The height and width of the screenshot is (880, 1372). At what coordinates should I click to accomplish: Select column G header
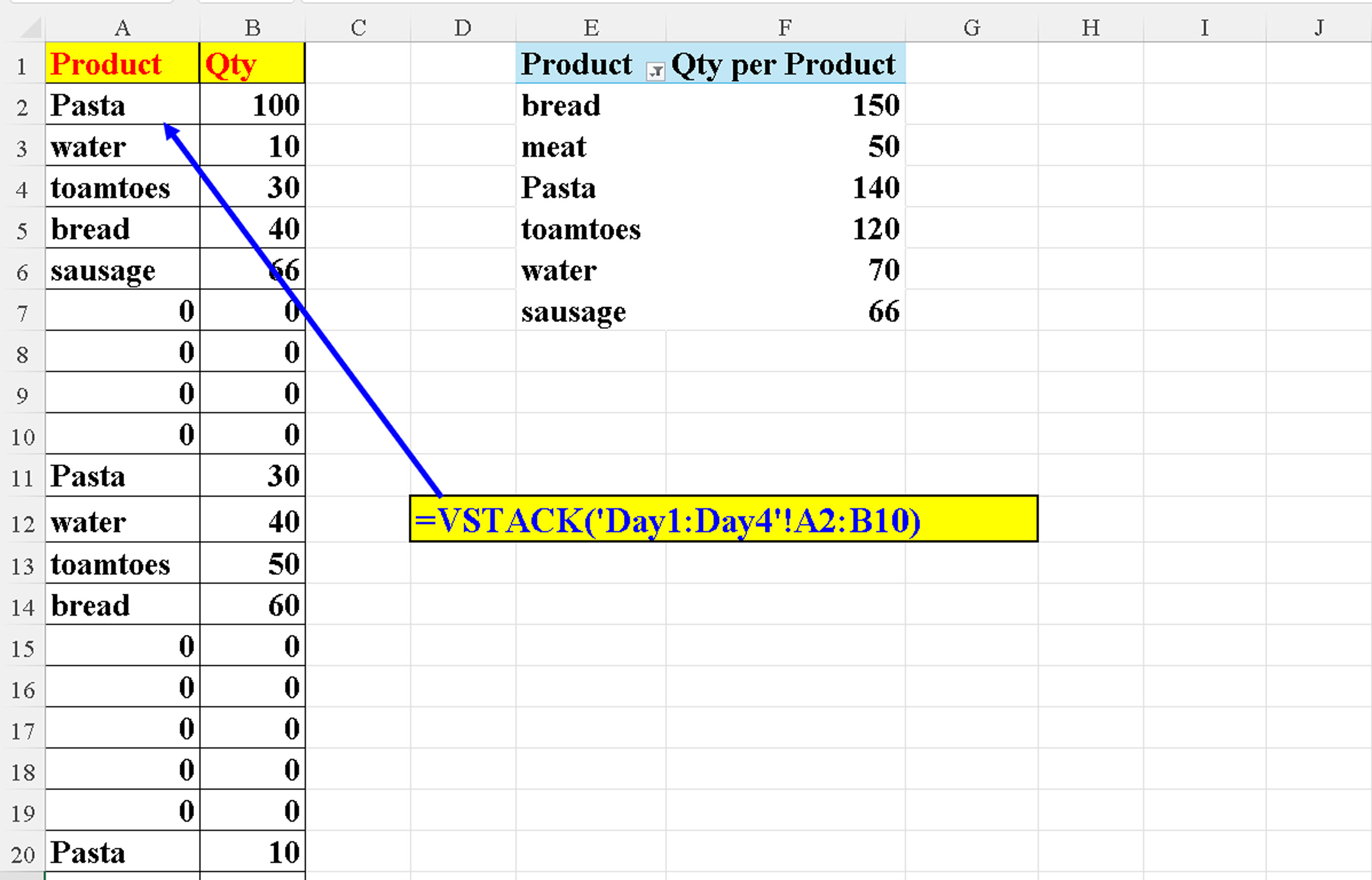coord(972,27)
